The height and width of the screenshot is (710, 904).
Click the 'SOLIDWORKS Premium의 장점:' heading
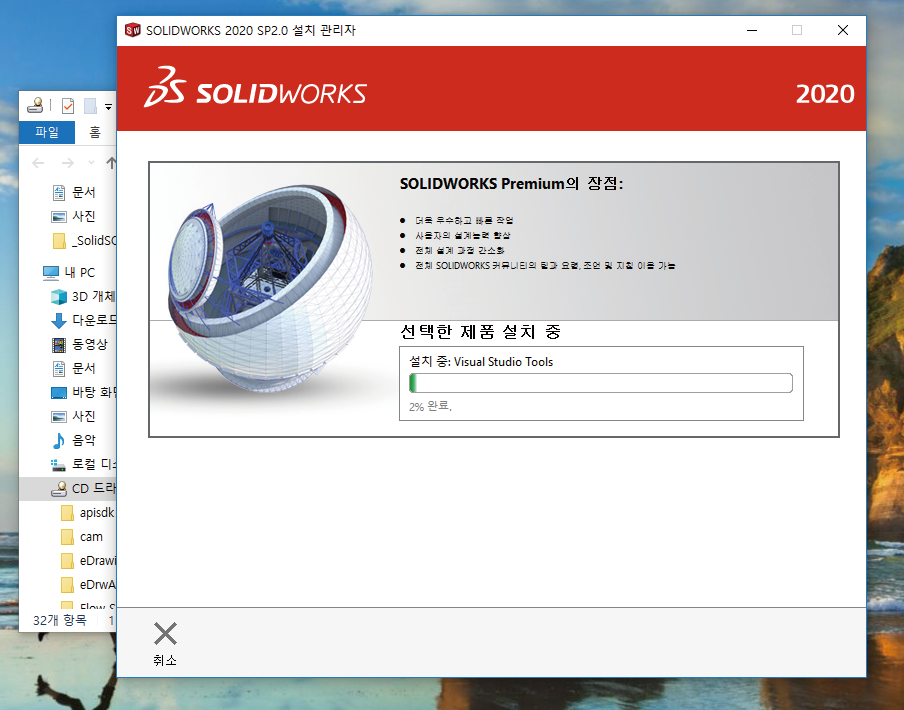click(511, 184)
